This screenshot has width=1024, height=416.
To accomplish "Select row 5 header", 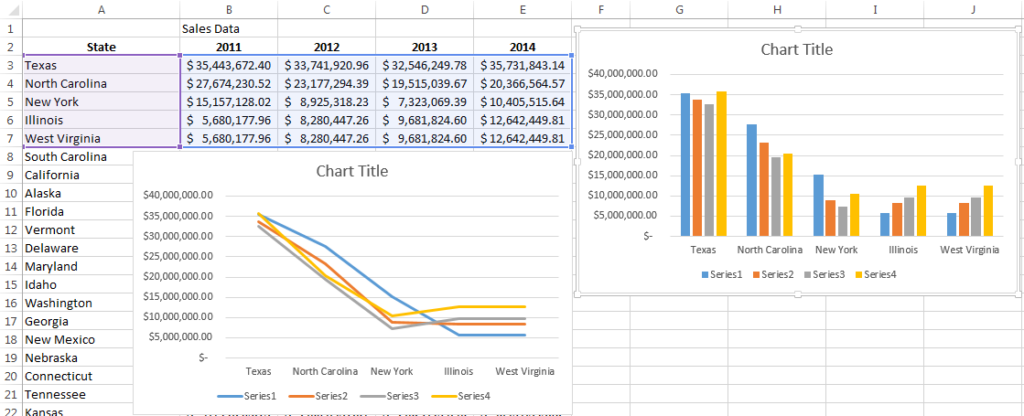I will (x=10, y=101).
